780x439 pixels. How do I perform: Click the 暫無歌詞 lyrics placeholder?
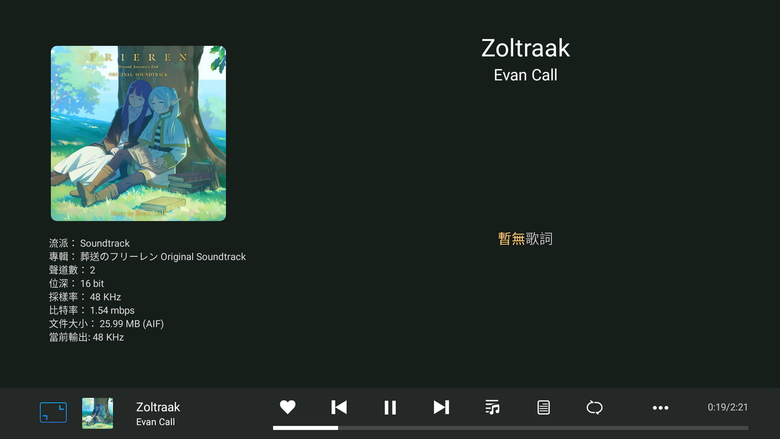pos(525,239)
